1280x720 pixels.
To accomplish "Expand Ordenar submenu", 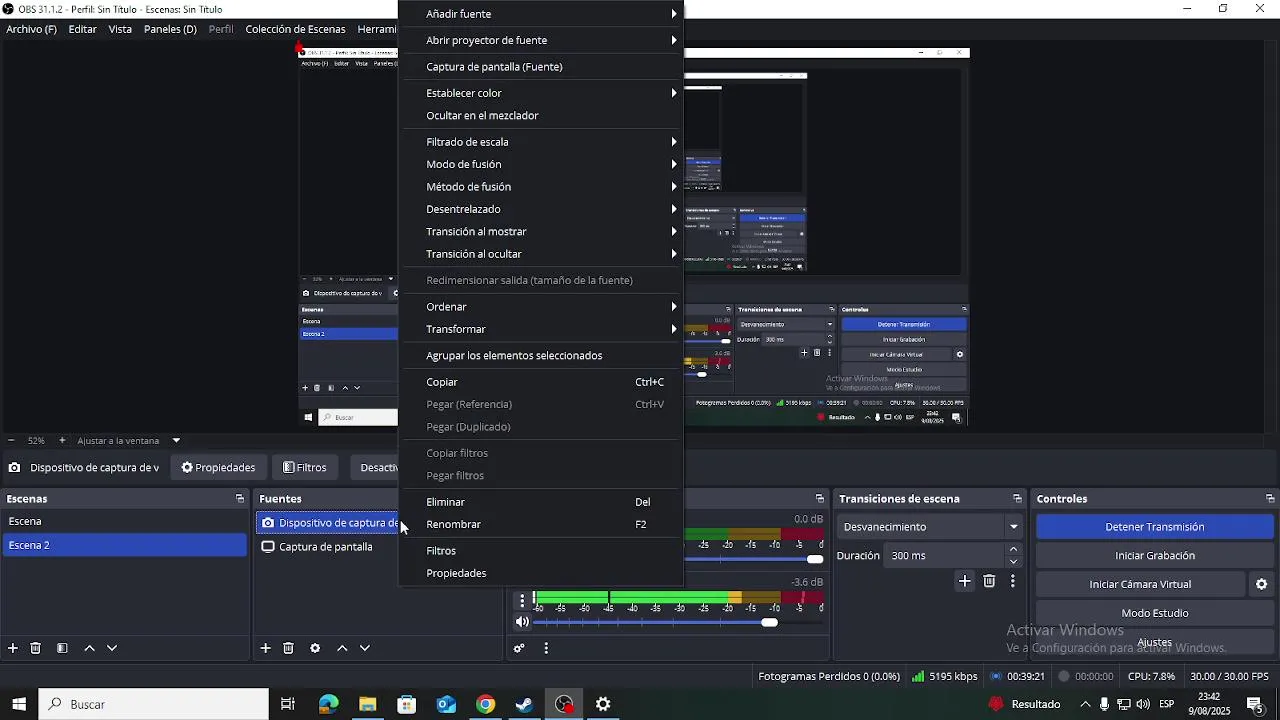I will tap(541, 307).
